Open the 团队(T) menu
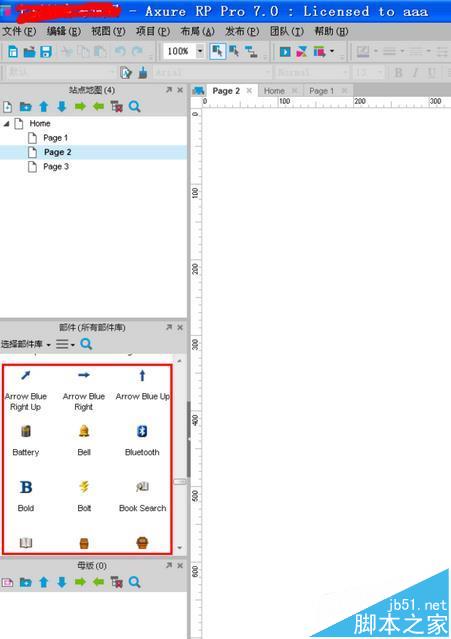This screenshot has height=639, width=451. pos(286,31)
